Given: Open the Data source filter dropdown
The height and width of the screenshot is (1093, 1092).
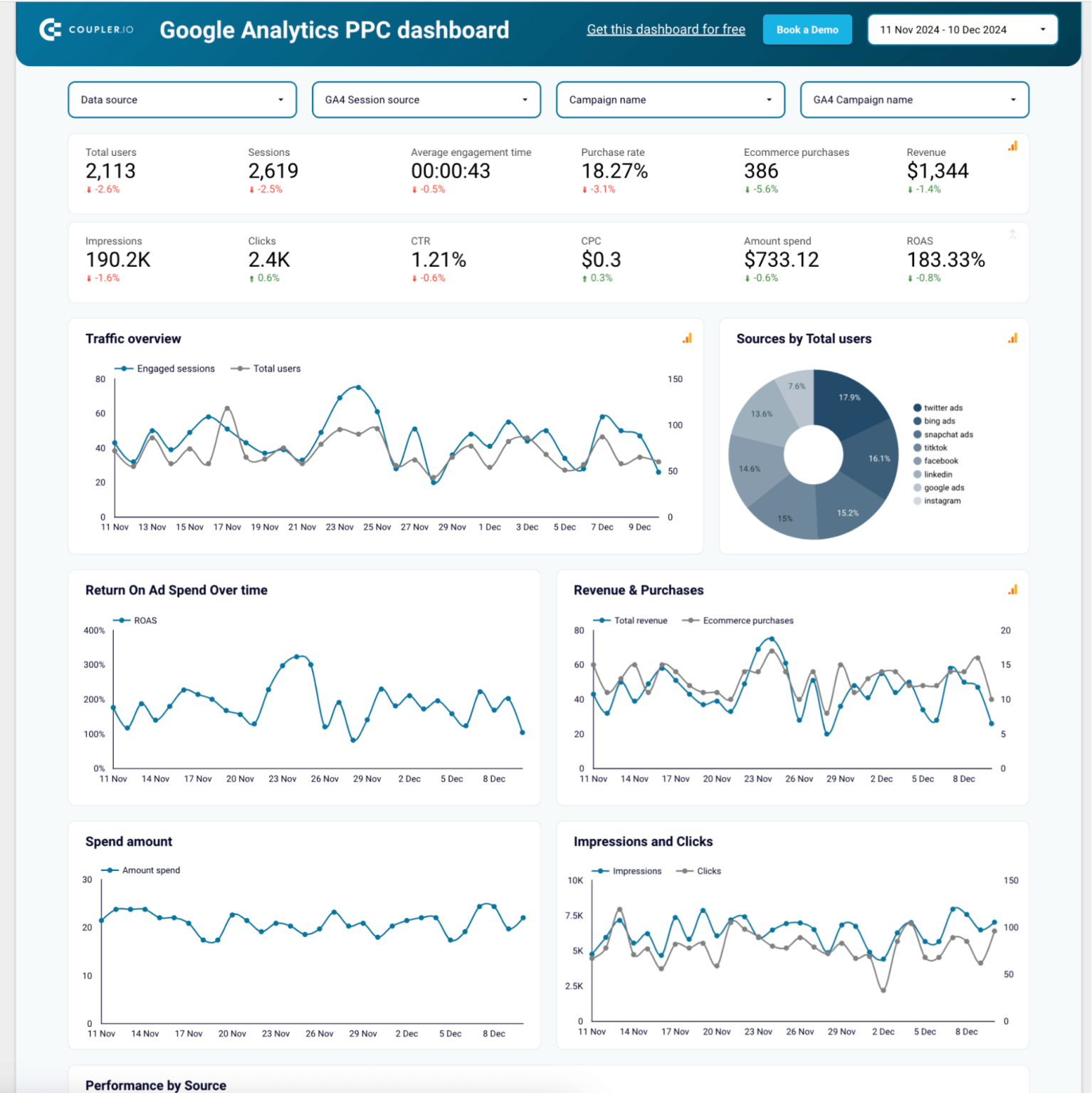Looking at the screenshot, I should (x=182, y=100).
